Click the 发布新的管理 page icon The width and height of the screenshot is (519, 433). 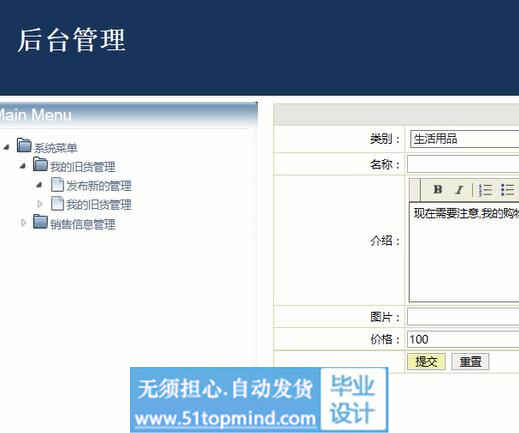[x=57, y=184]
